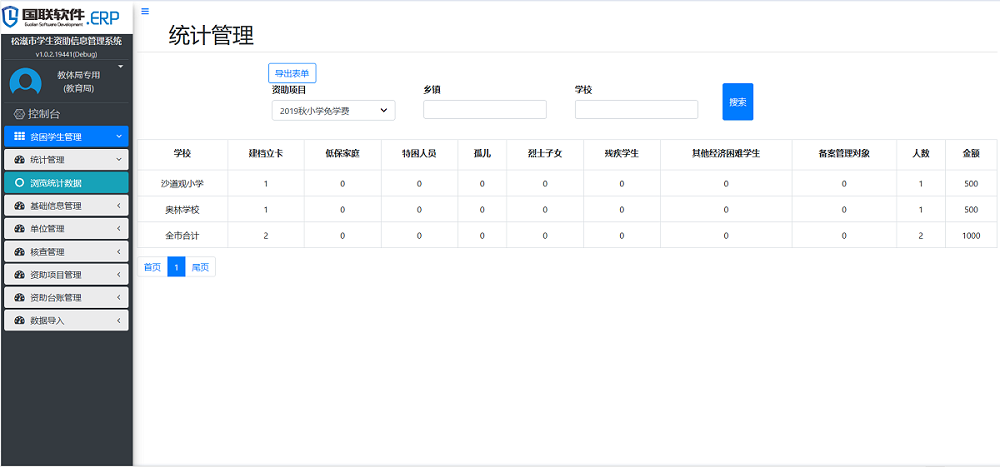This screenshot has width=1000, height=467.
Task: Go to 首页 first page link
Action: (152, 267)
